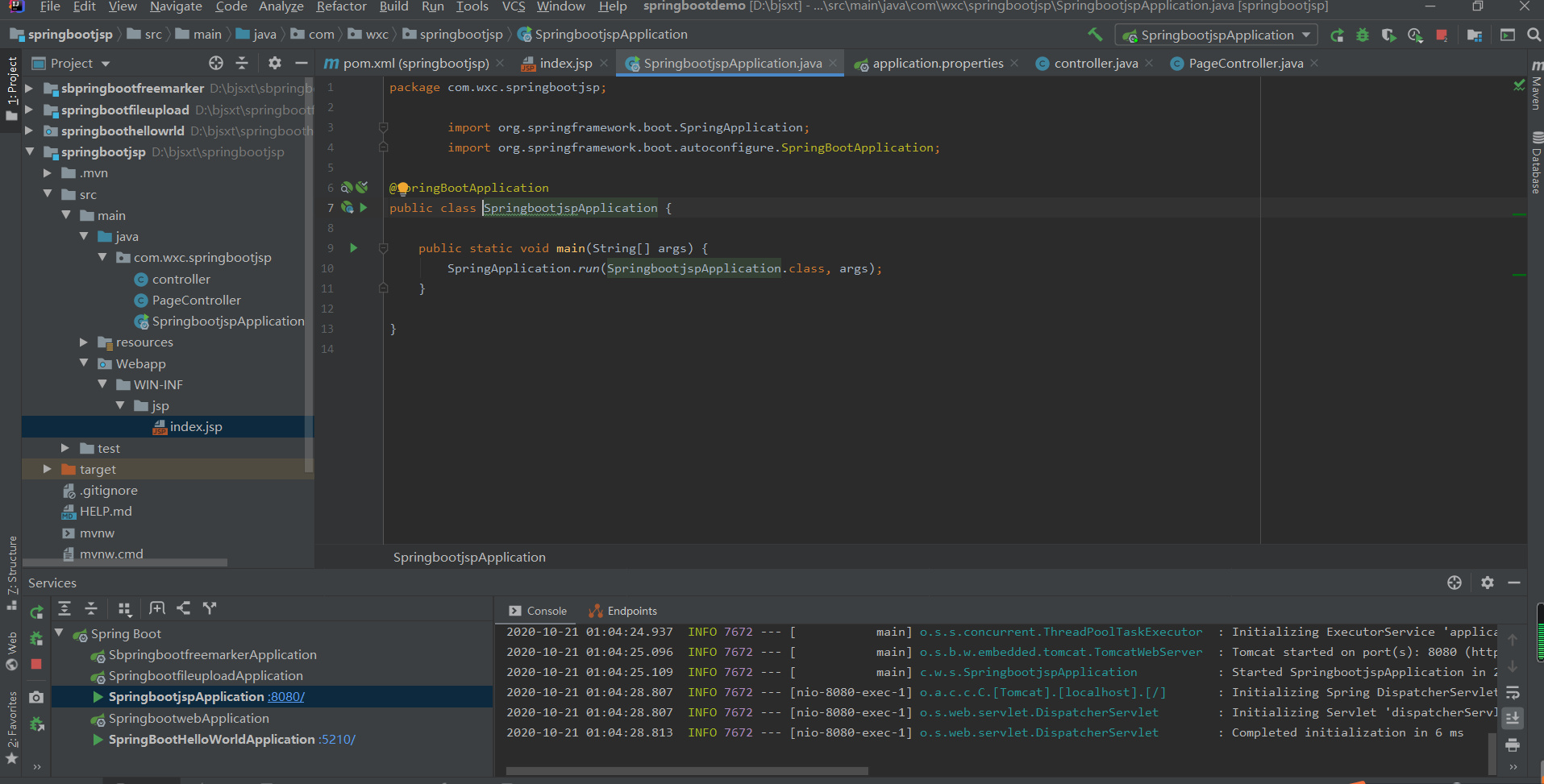Open the Database tool window stripe
The height and width of the screenshot is (784, 1544).
pos(1536,163)
